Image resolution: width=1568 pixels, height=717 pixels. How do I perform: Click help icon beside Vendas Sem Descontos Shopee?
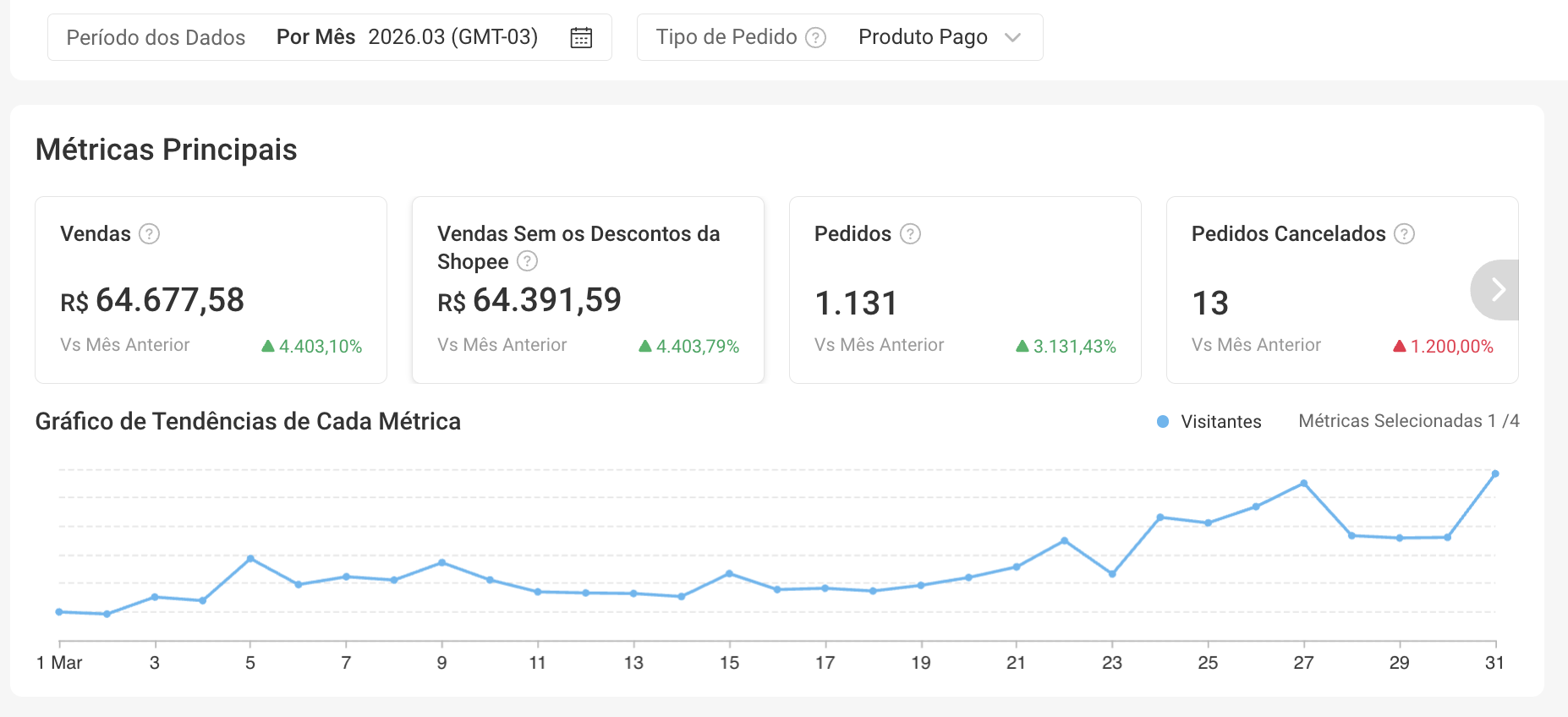(527, 261)
